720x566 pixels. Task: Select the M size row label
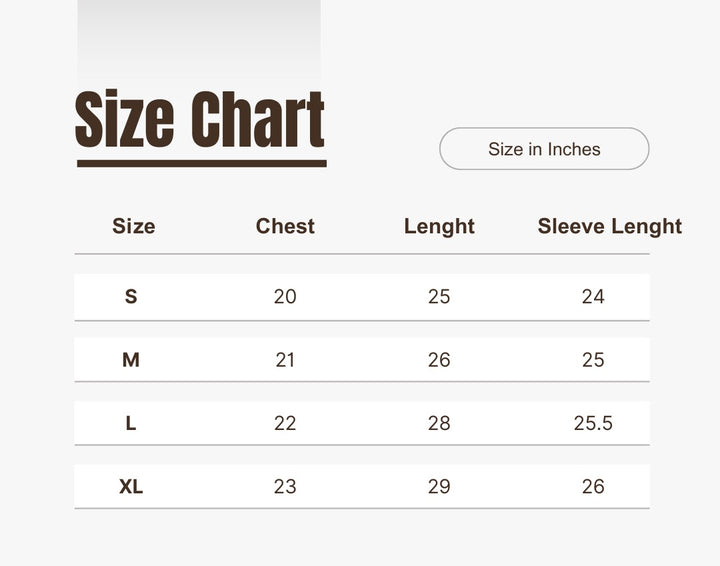point(131,360)
